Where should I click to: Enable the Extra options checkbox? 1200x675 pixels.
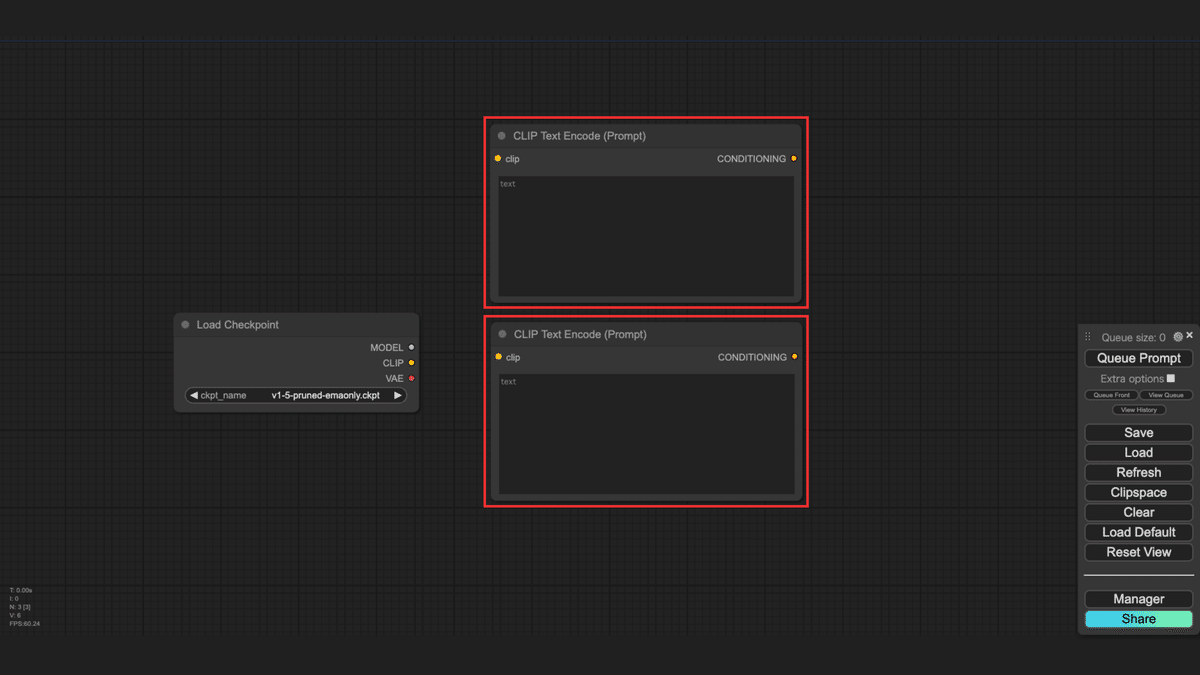coord(1171,379)
